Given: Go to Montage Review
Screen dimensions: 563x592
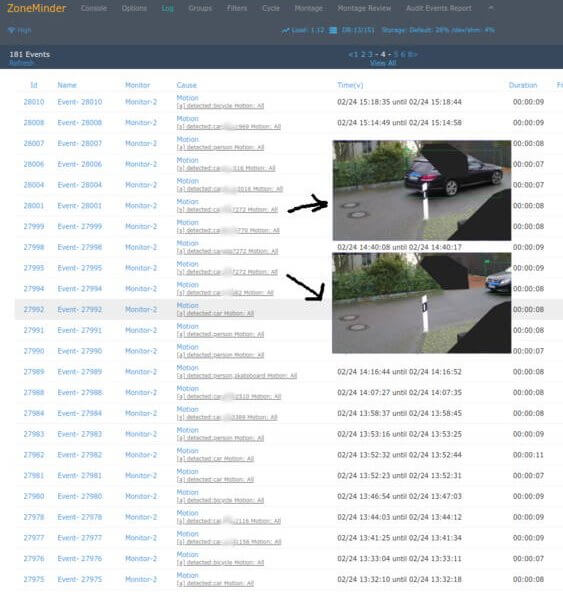Looking at the screenshot, I should (364, 8).
